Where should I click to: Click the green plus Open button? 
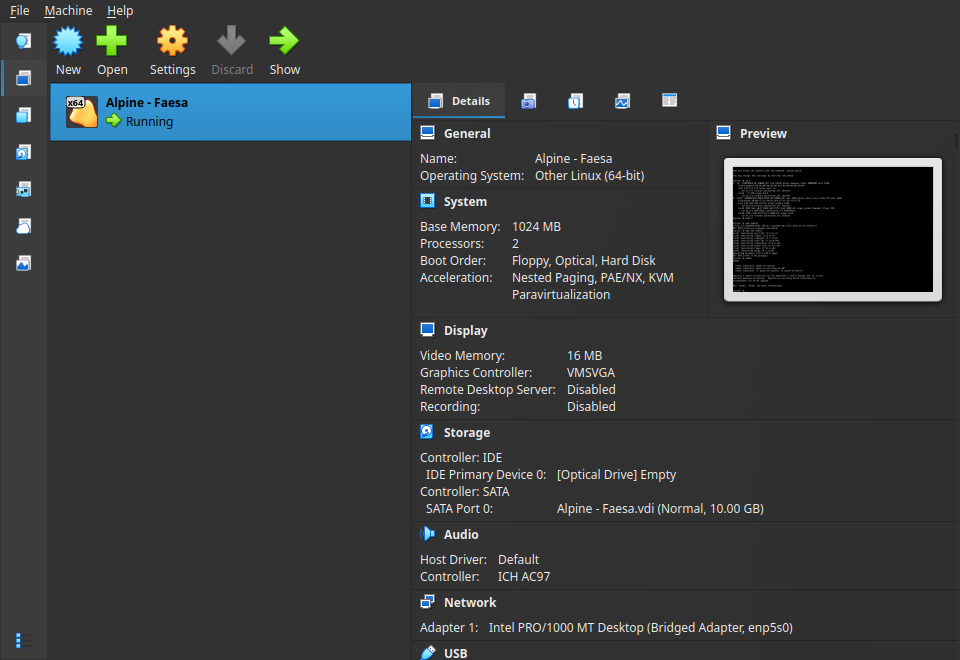coord(112,51)
